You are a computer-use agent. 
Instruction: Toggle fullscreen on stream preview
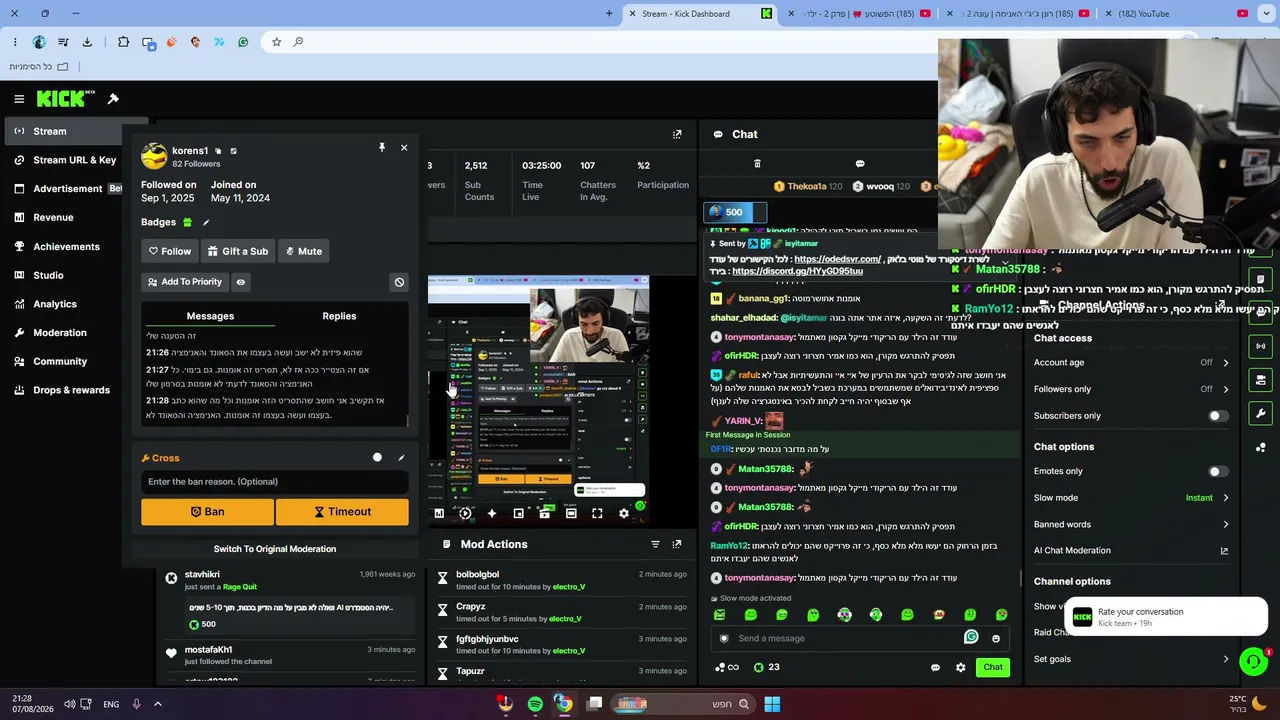[x=597, y=513]
